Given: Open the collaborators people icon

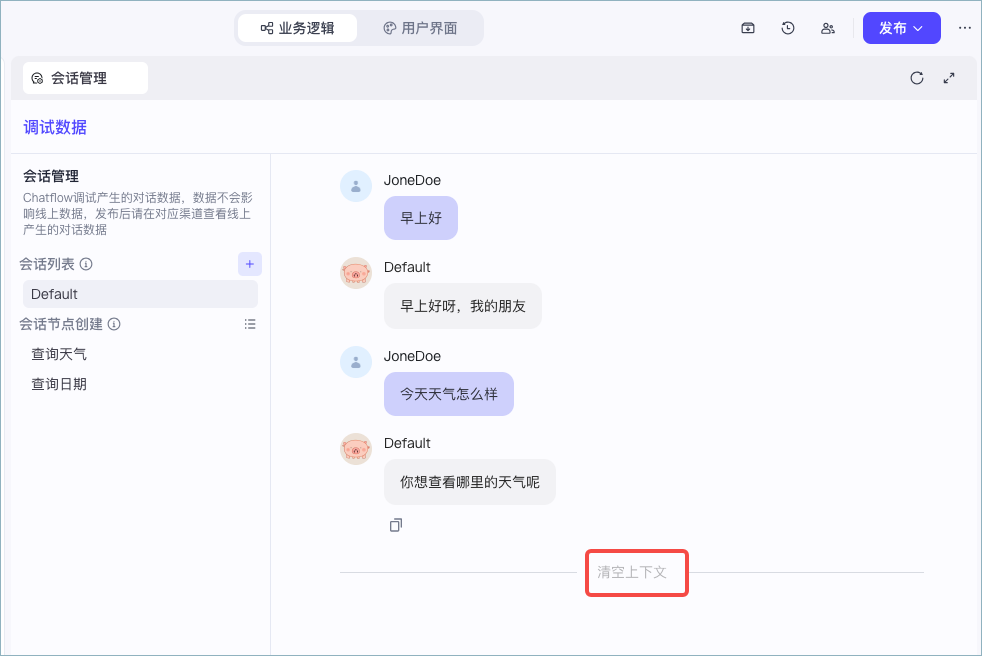Looking at the screenshot, I should [828, 28].
